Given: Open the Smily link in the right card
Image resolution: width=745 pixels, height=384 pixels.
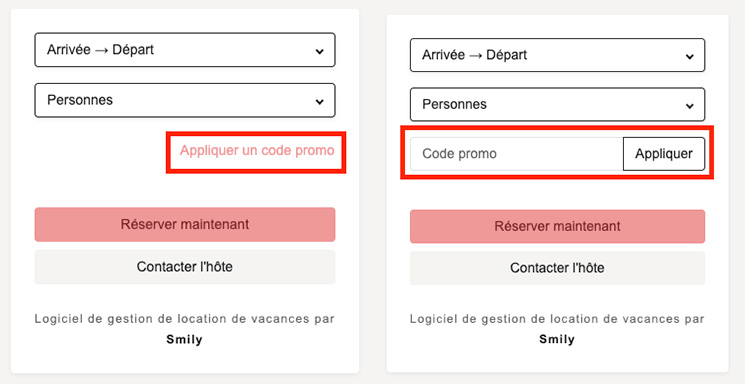Looking at the screenshot, I should point(557,340).
